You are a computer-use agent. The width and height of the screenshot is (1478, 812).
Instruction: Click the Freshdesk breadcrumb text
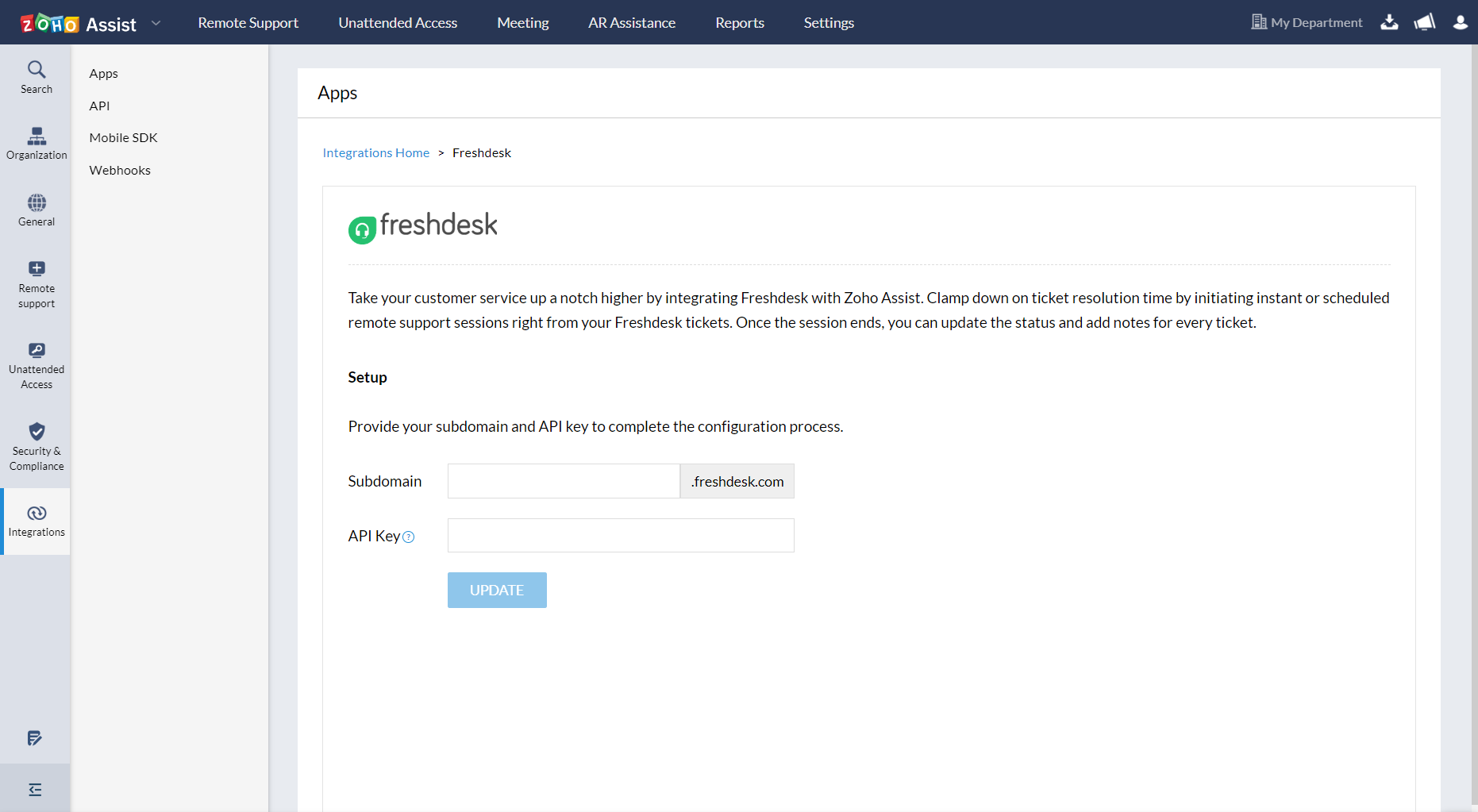point(482,153)
